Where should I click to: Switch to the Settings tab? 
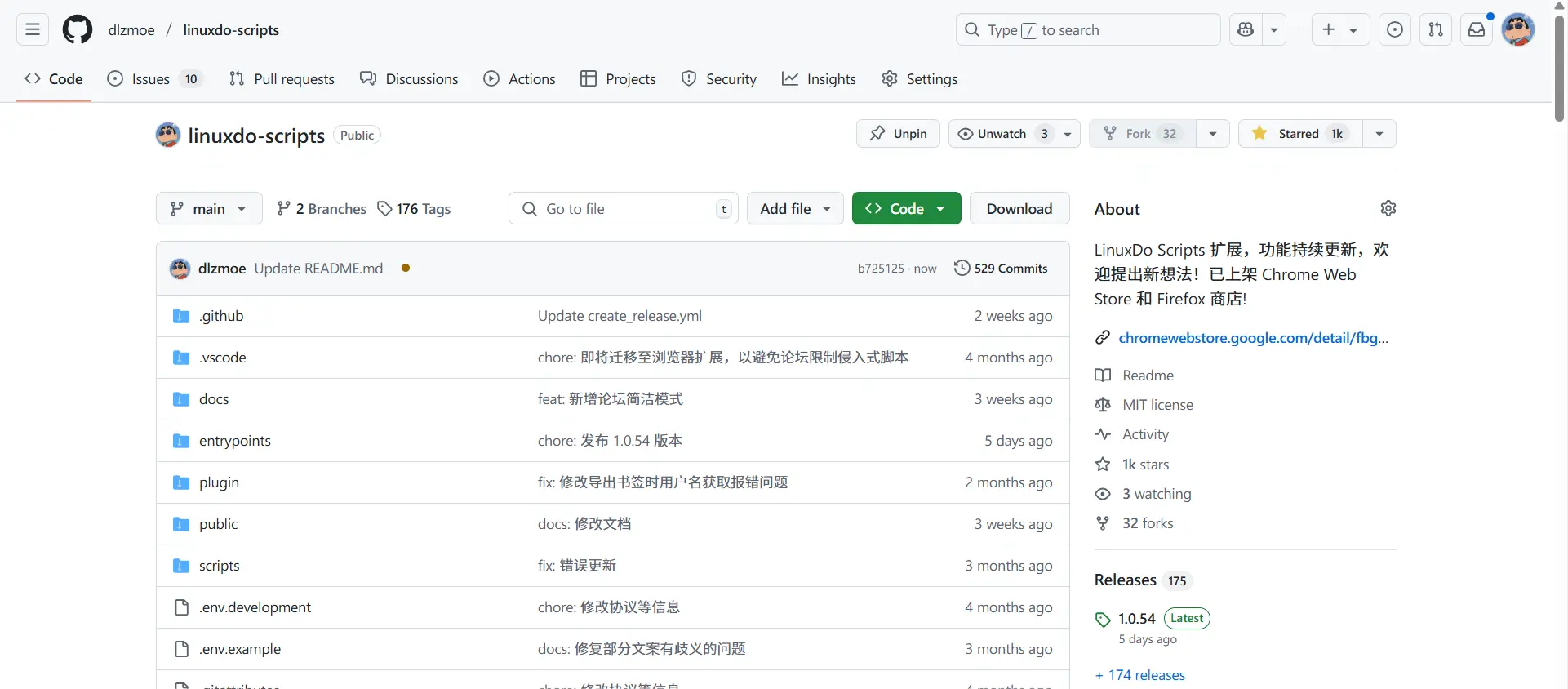(x=919, y=79)
